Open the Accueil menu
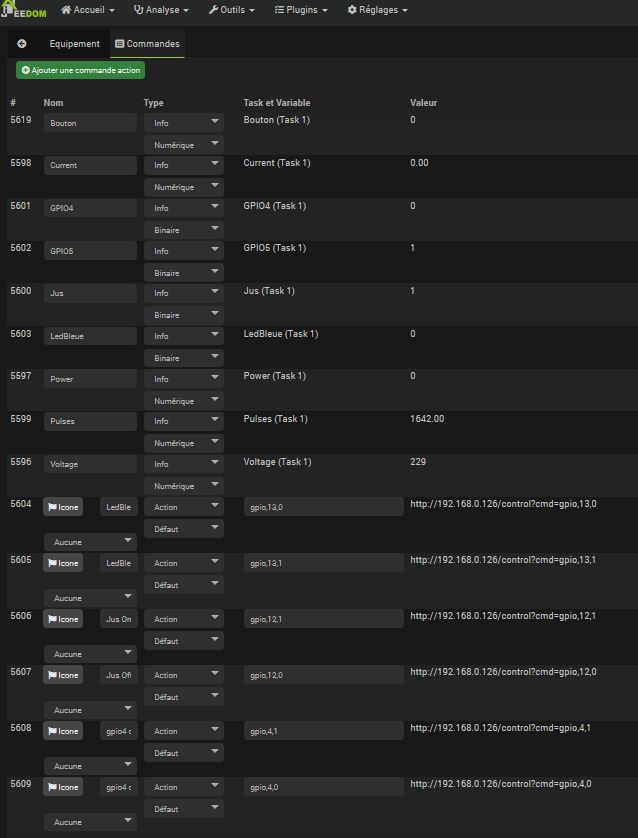Screen dimensions: 638x838 87,10
